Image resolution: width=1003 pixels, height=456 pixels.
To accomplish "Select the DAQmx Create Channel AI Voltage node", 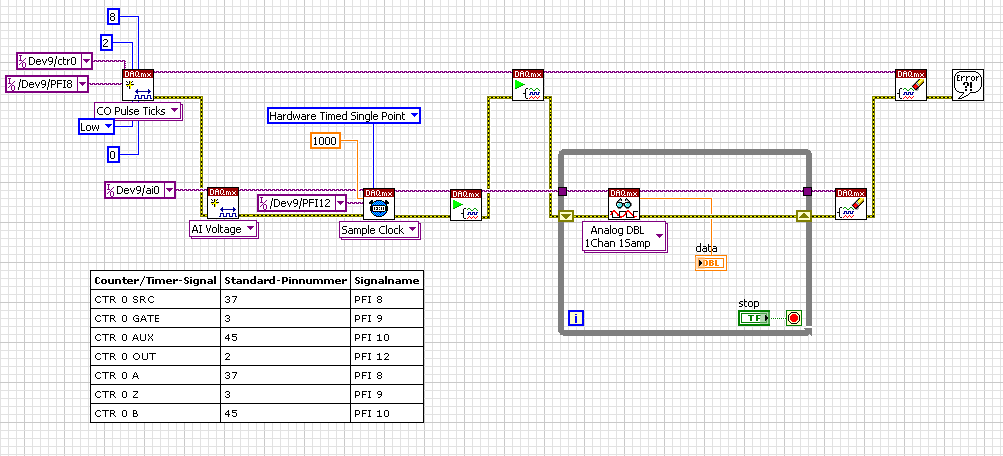I will pos(223,203).
